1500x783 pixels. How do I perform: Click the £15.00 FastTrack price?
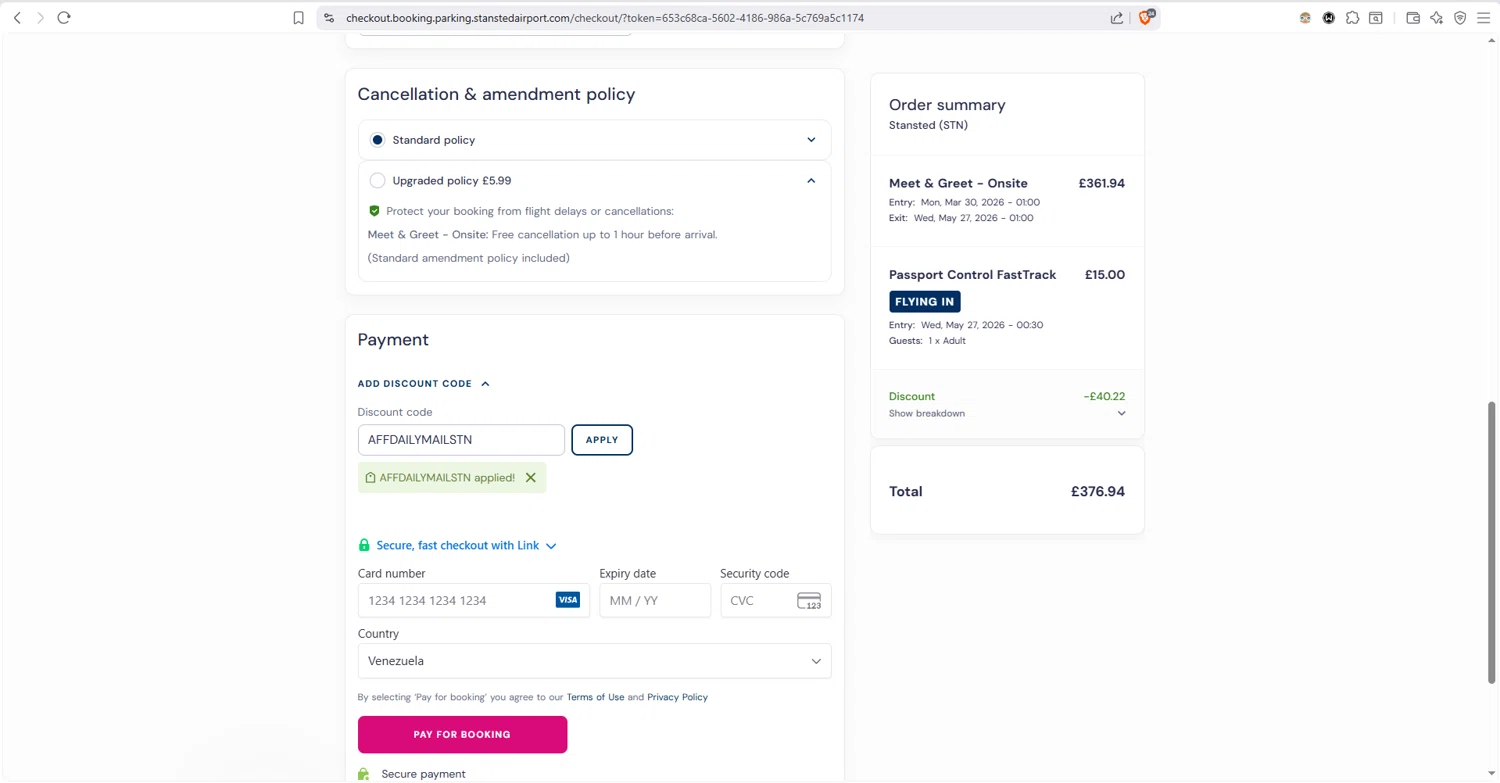tap(1105, 275)
